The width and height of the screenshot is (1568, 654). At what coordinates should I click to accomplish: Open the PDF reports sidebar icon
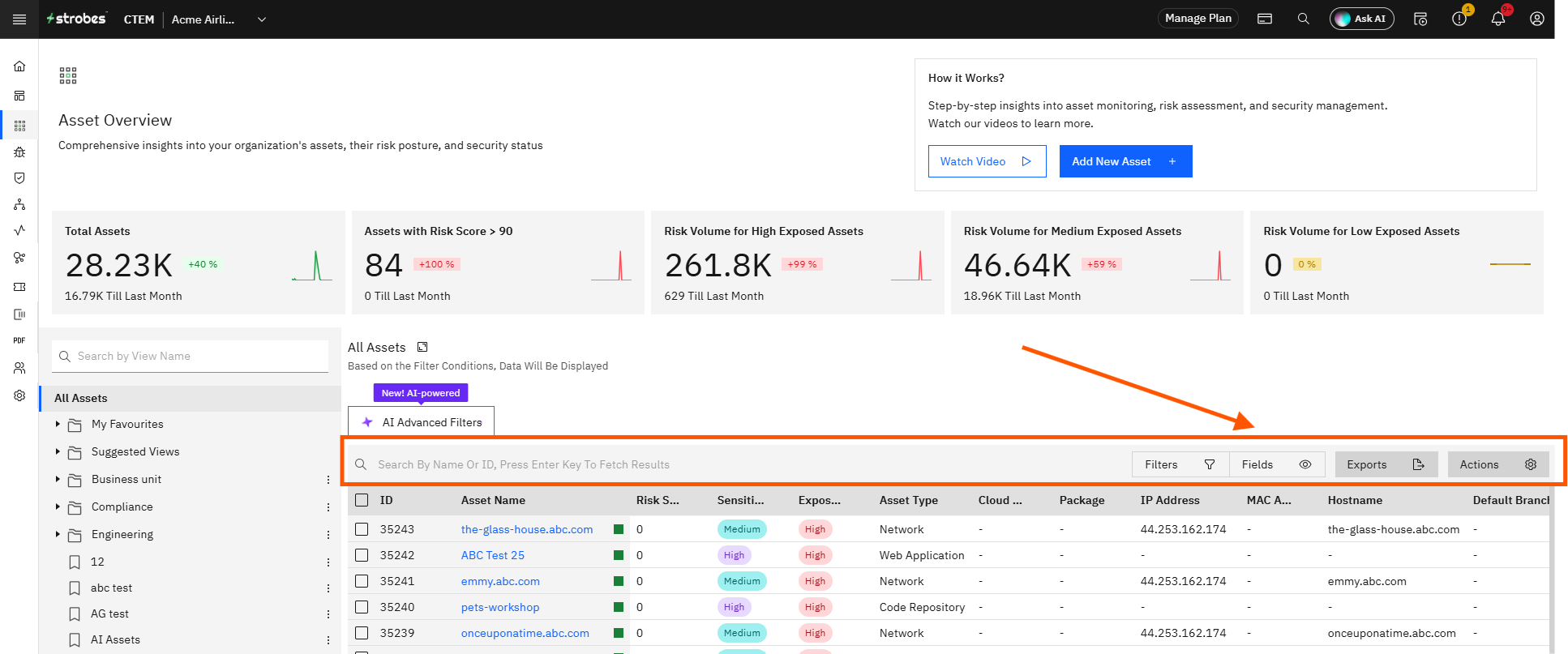click(x=19, y=340)
